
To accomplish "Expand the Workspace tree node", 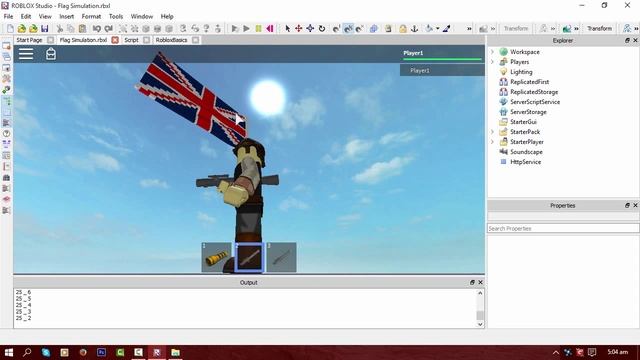I will tap(492, 52).
